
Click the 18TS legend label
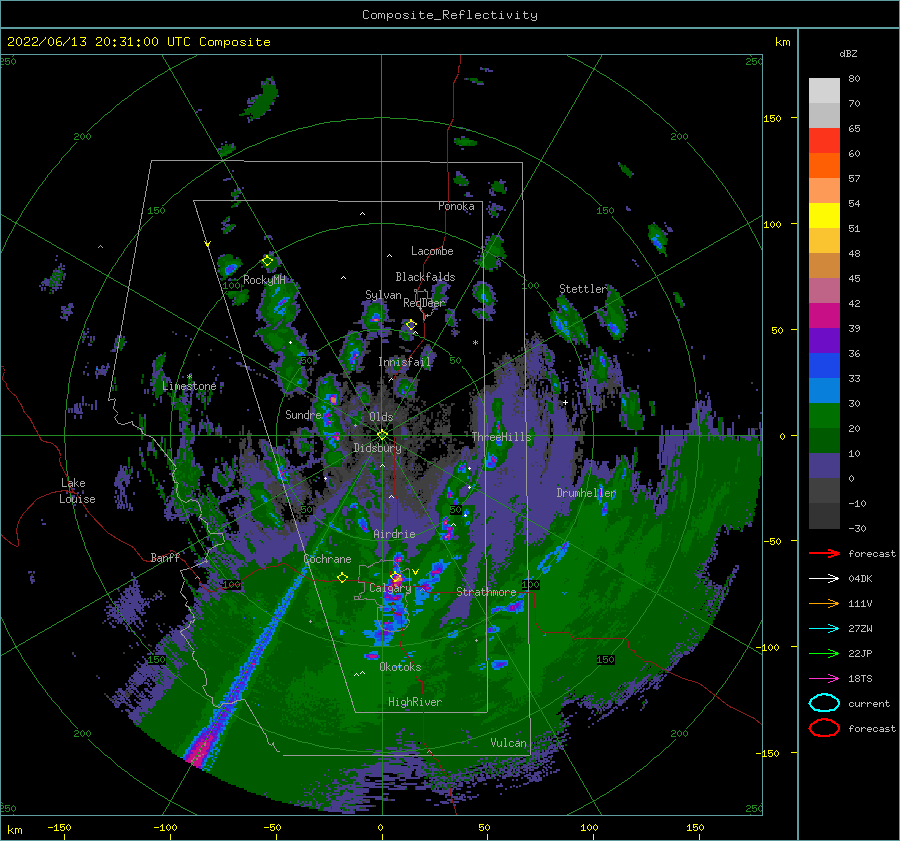point(860,678)
